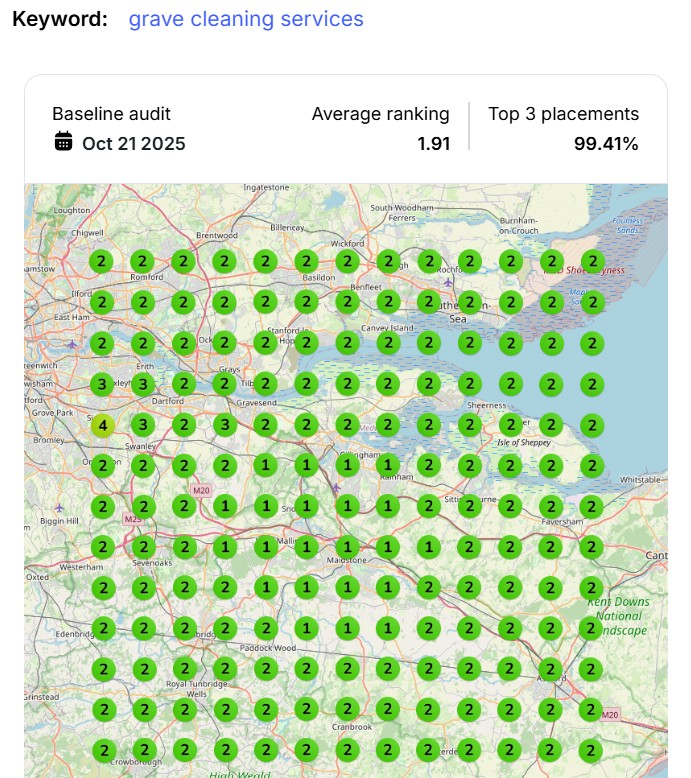
Task: Open the Oct 21 2025 audit date
Action: 133,143
